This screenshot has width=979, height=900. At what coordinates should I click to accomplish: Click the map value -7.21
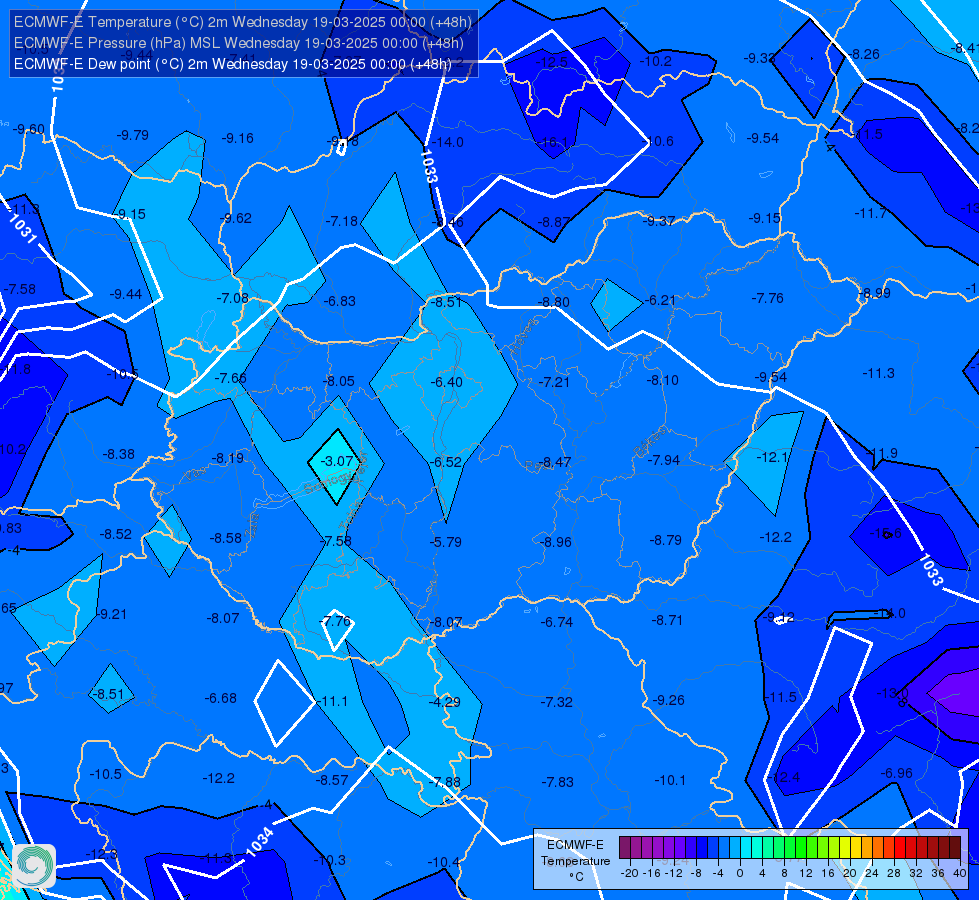coord(554,382)
